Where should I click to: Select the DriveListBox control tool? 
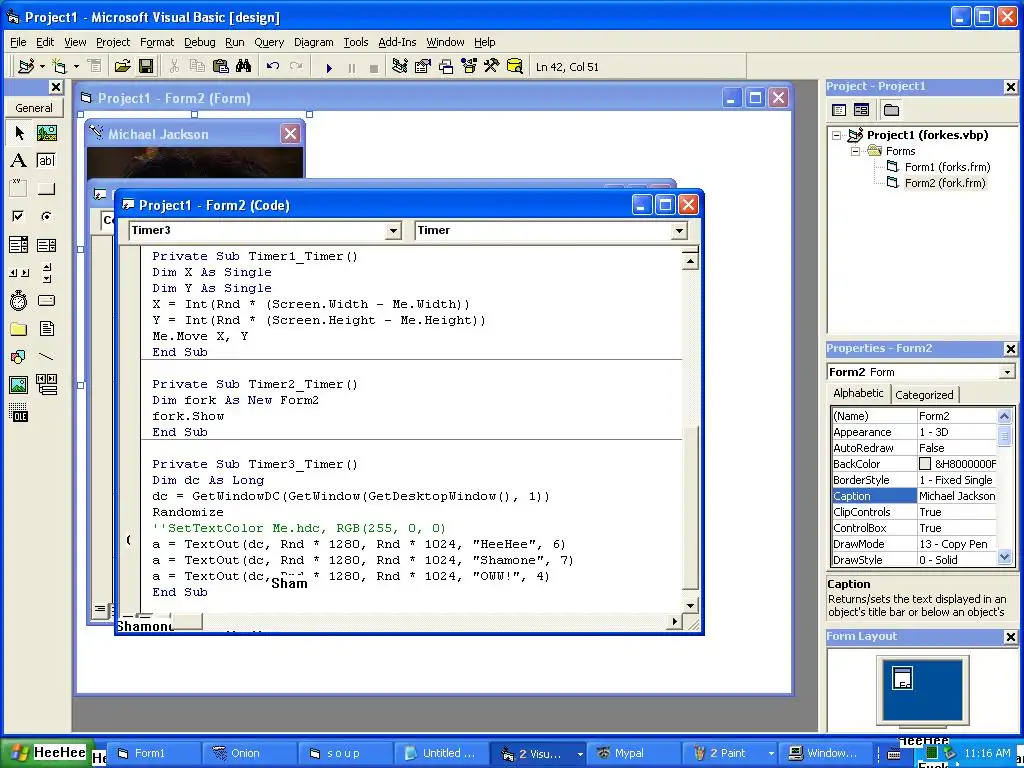[x=46, y=301]
